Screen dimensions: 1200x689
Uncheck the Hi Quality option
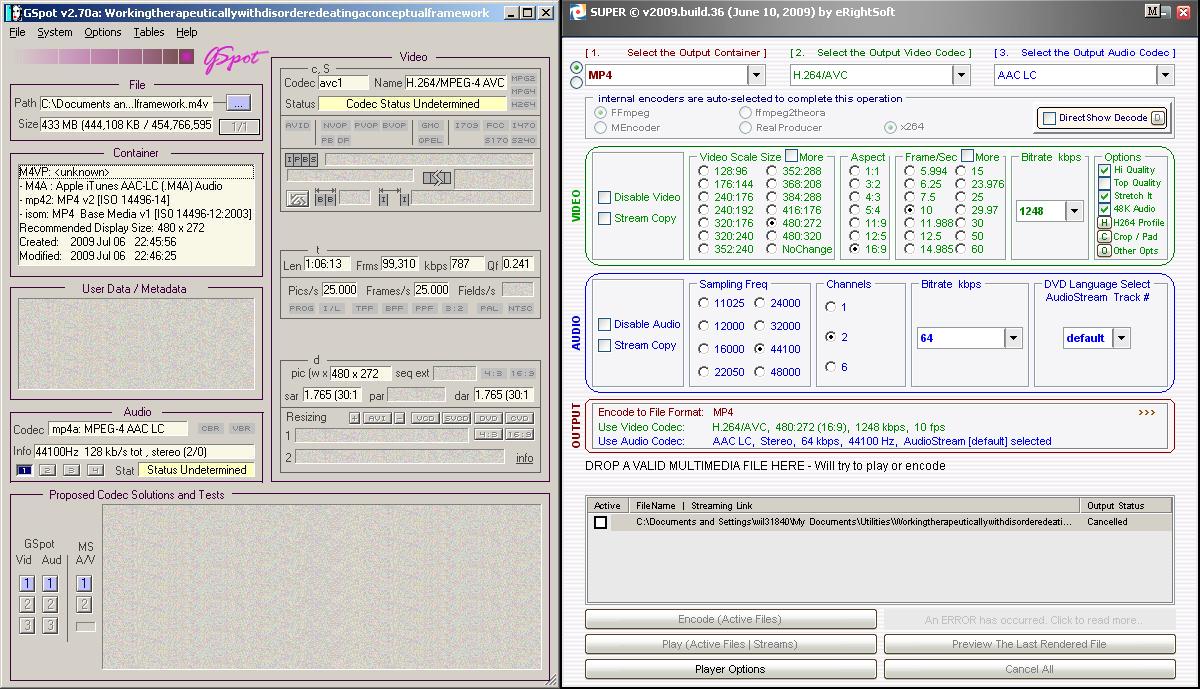(x=1104, y=170)
